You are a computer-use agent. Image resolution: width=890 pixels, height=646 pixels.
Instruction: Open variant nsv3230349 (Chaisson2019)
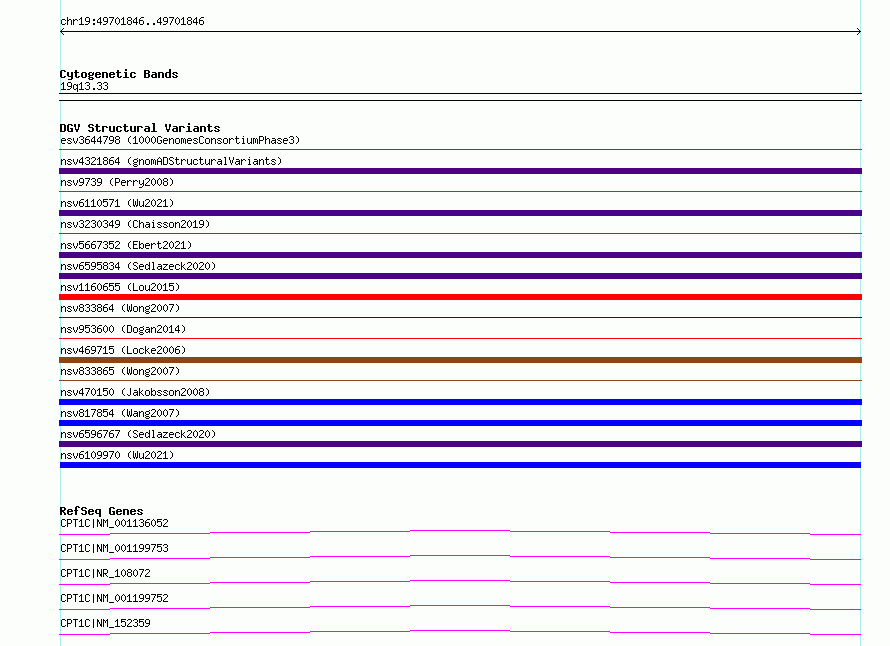(135, 224)
